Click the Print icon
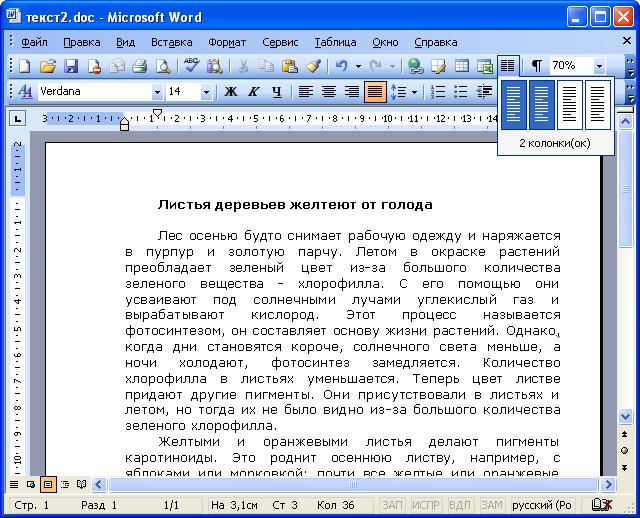Screen dimensions: 640x518 [140, 66]
